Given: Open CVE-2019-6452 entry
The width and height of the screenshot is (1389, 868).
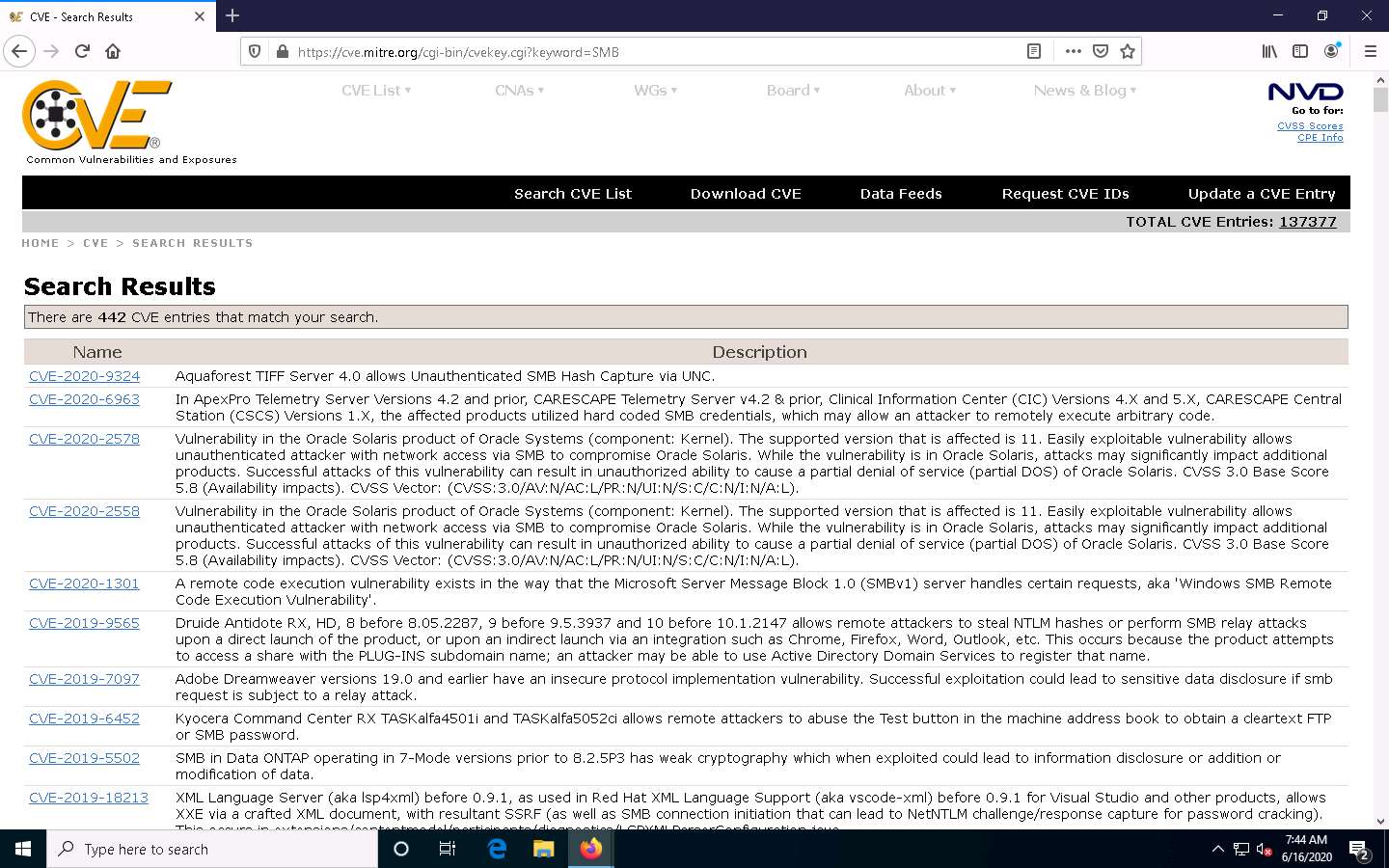Looking at the screenshot, I should pyautogui.click(x=84, y=719).
